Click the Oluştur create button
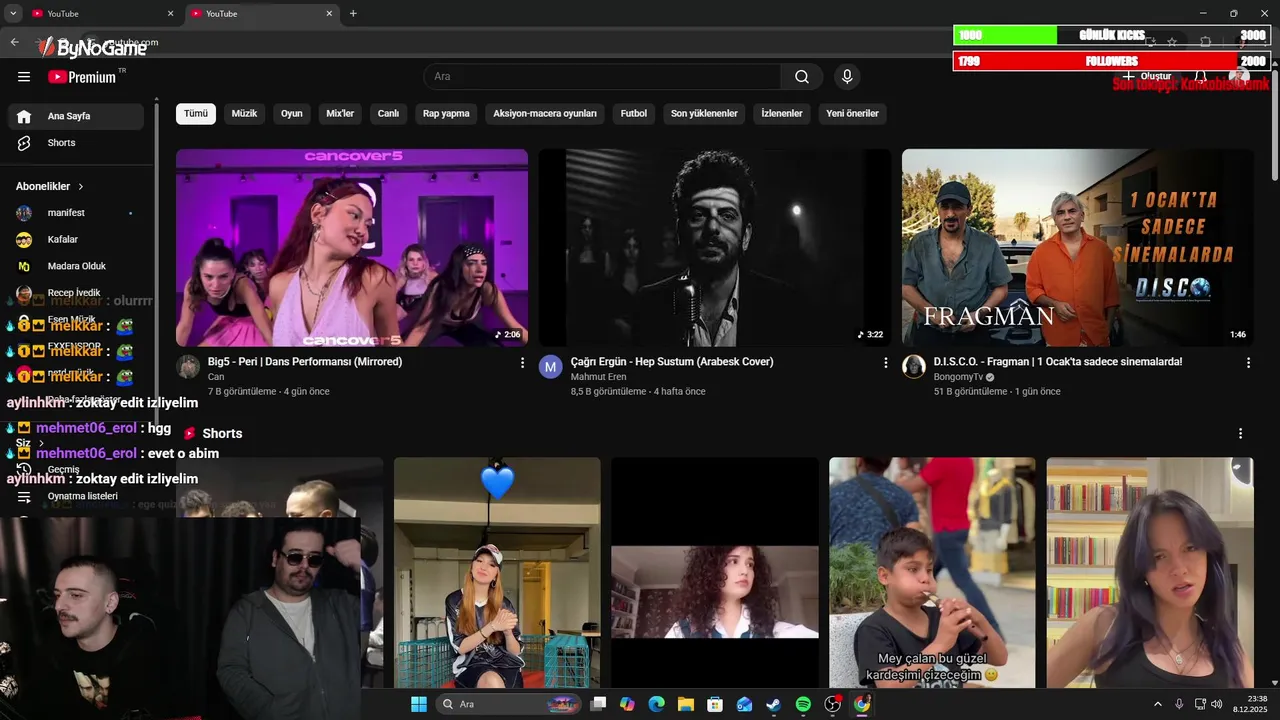Viewport: 1280px width, 720px height. (x=1146, y=76)
